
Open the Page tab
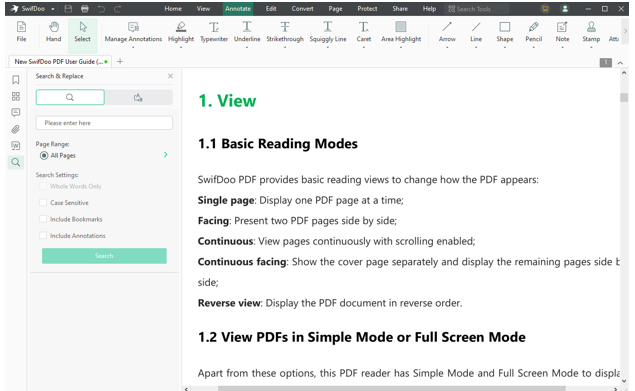coord(335,9)
